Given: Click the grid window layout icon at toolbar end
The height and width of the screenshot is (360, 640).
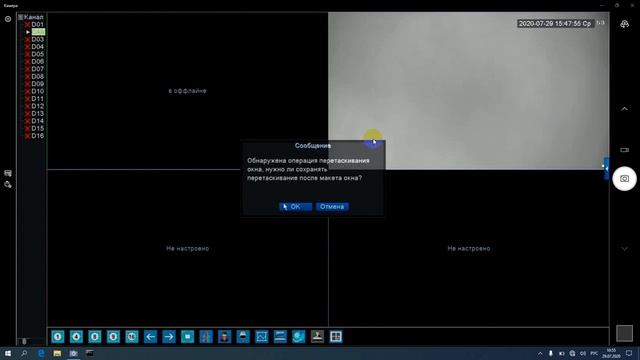Looking at the screenshot, I should point(336,337).
